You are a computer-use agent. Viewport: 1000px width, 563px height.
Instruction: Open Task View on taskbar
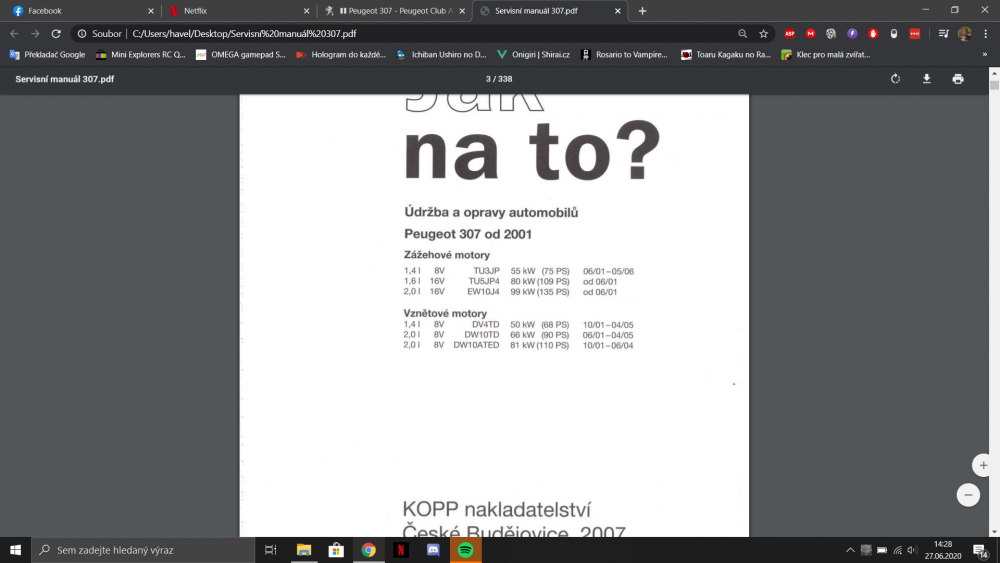(x=270, y=550)
